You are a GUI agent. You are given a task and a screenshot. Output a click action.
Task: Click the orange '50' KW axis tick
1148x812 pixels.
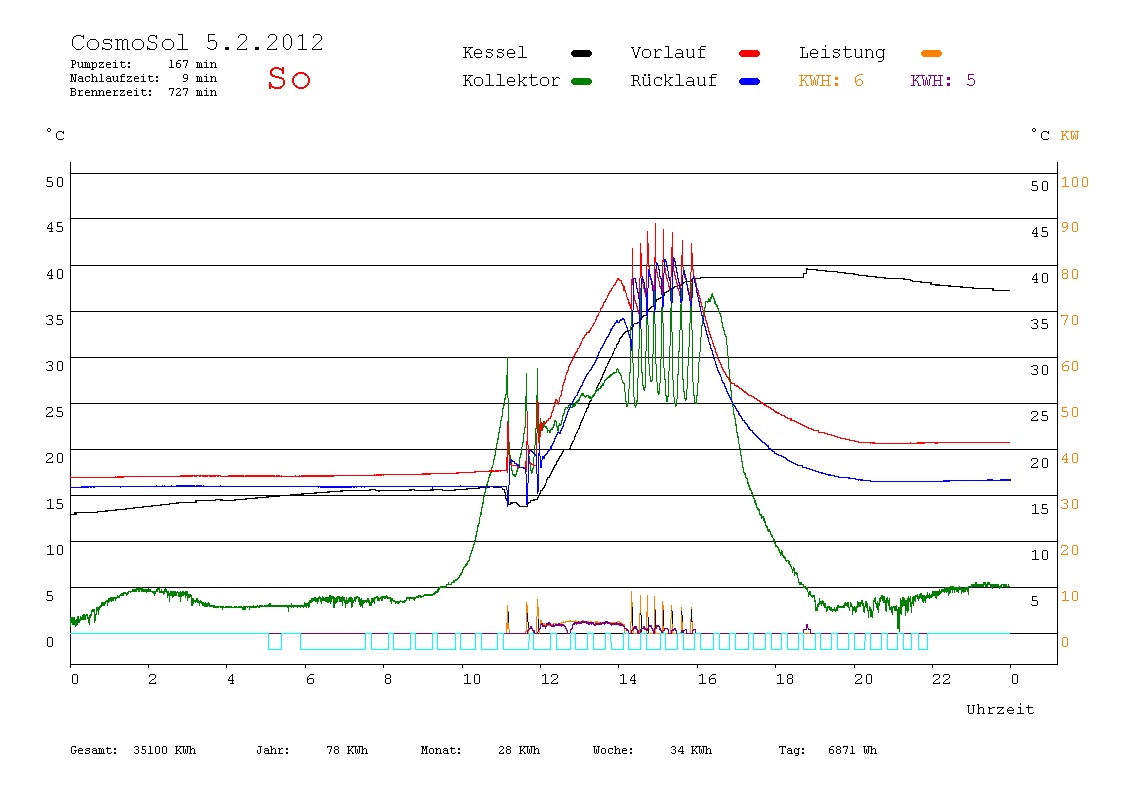pyautogui.click(x=1070, y=412)
